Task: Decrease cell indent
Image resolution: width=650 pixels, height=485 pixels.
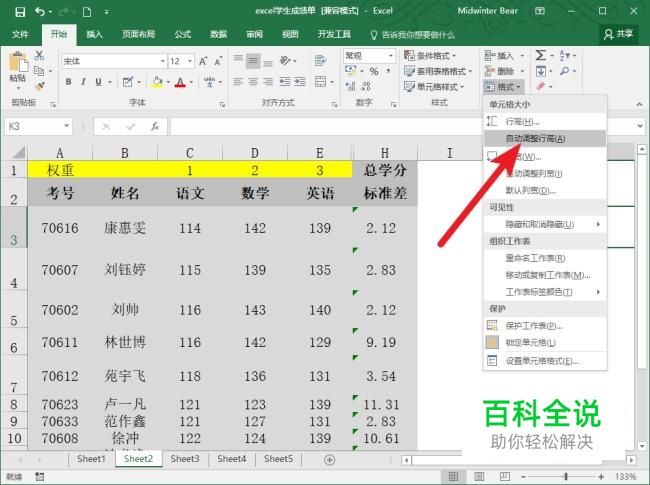Action: coord(285,82)
